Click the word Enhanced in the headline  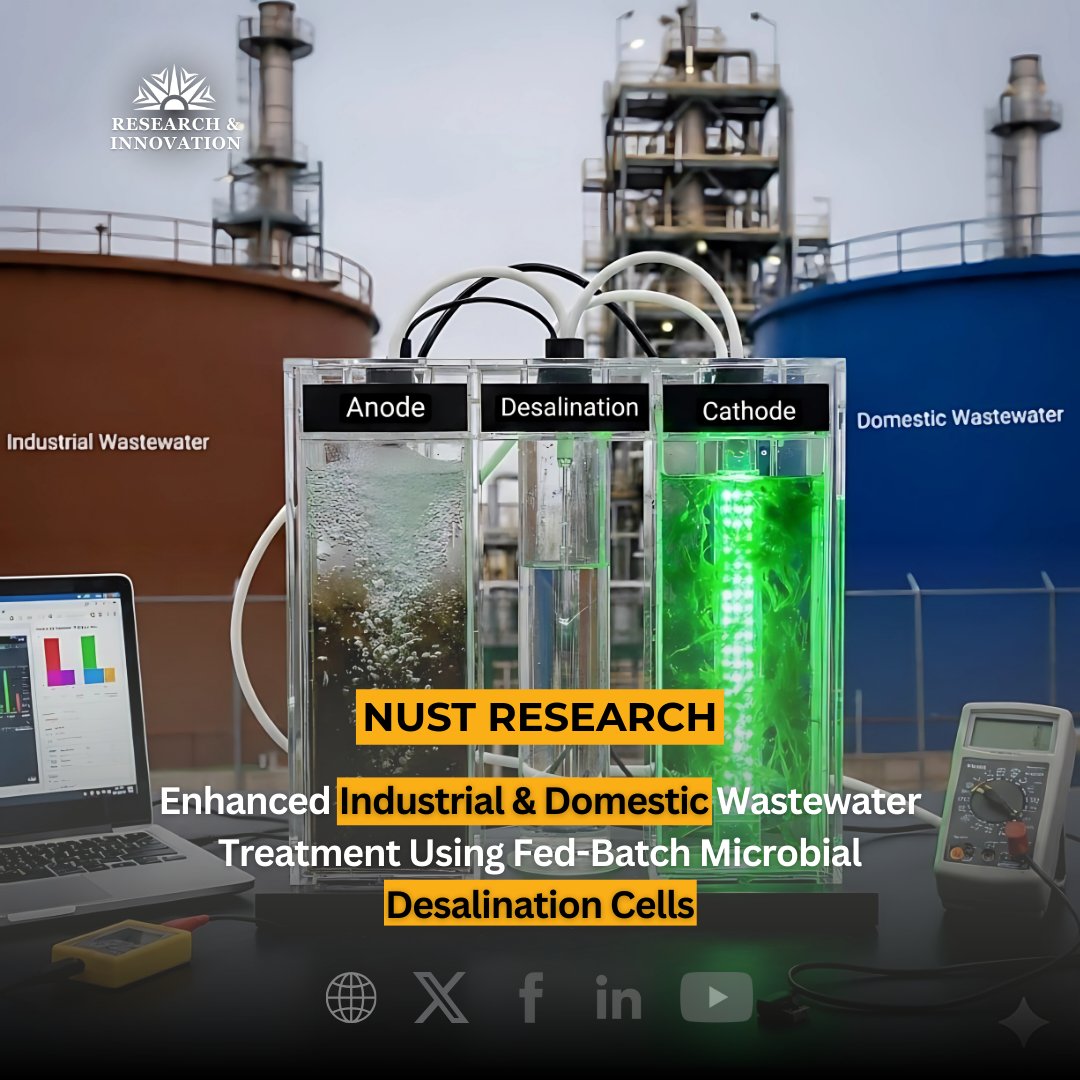pyautogui.click(x=245, y=801)
